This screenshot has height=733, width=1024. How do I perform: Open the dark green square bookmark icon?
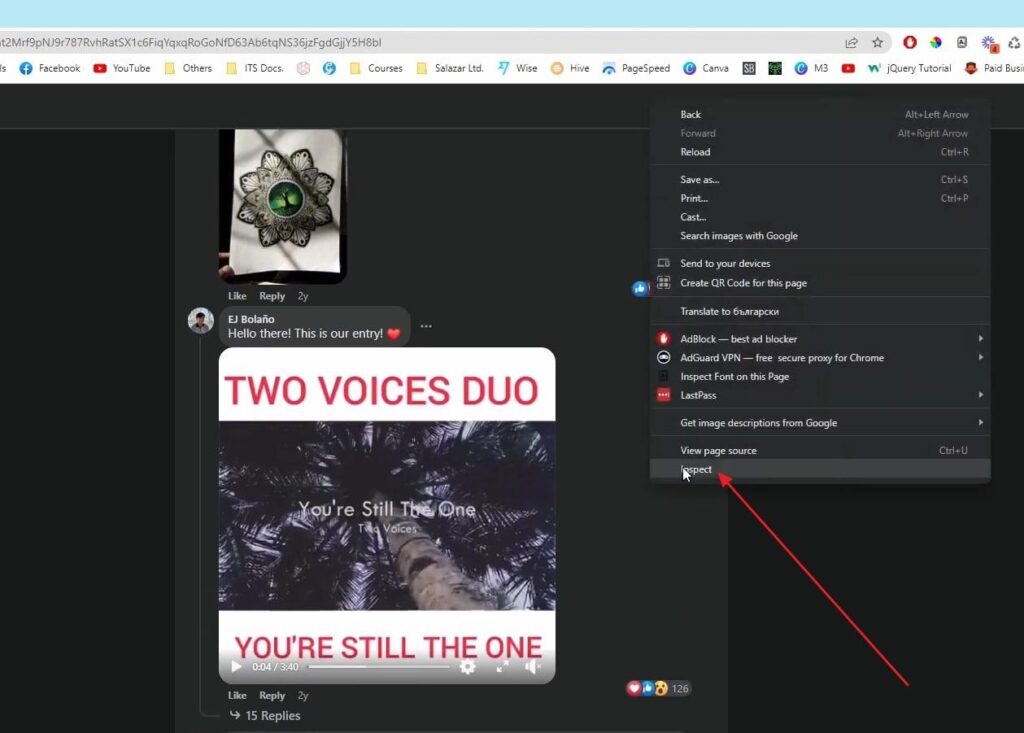click(775, 68)
